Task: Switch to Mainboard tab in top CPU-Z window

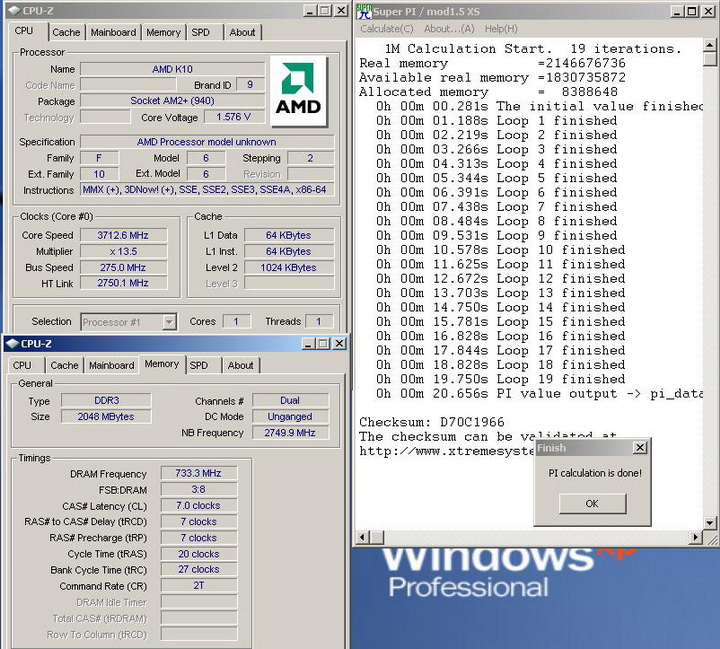Action: point(113,33)
